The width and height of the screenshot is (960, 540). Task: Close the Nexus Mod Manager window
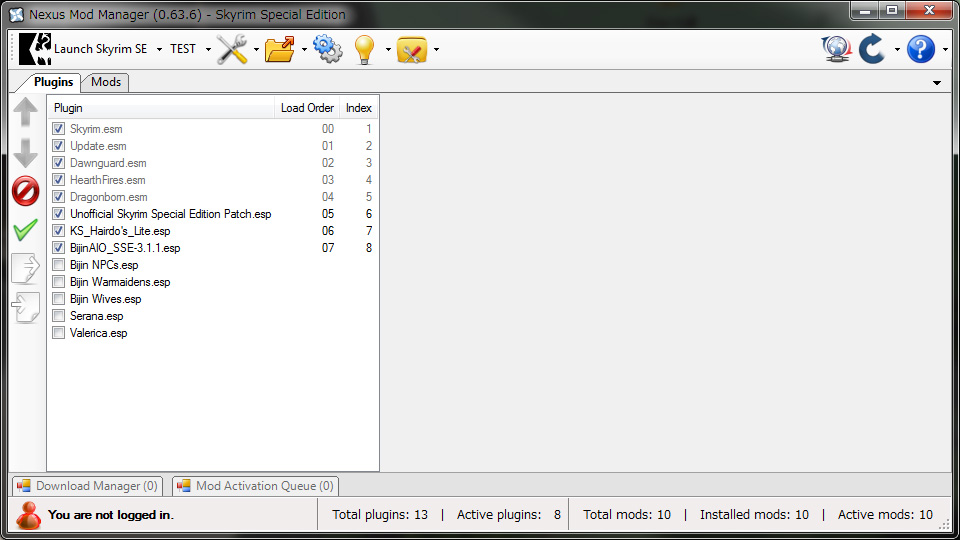point(929,10)
